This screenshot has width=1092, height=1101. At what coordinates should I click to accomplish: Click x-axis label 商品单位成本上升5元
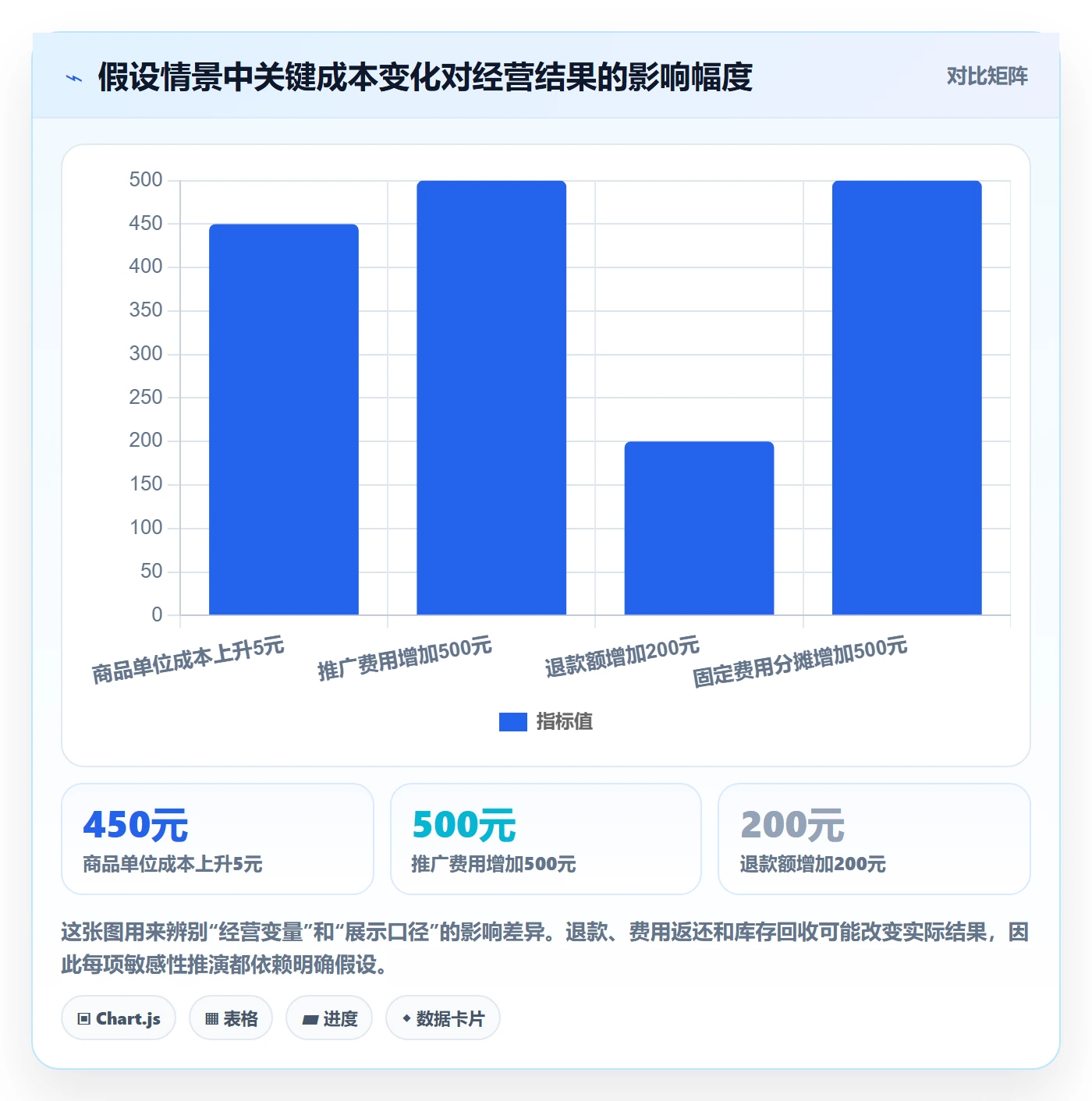(x=188, y=660)
